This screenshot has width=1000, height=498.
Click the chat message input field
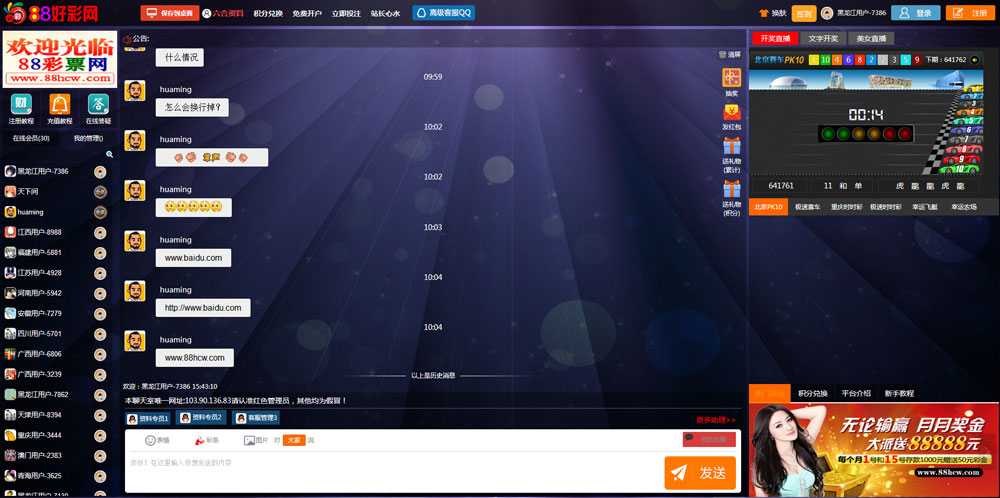click(x=390, y=470)
